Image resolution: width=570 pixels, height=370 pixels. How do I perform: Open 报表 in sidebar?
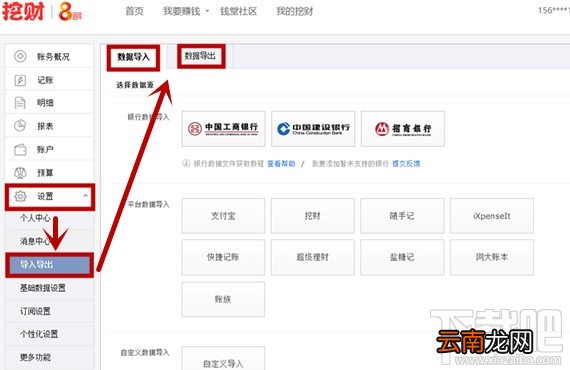click(49, 126)
